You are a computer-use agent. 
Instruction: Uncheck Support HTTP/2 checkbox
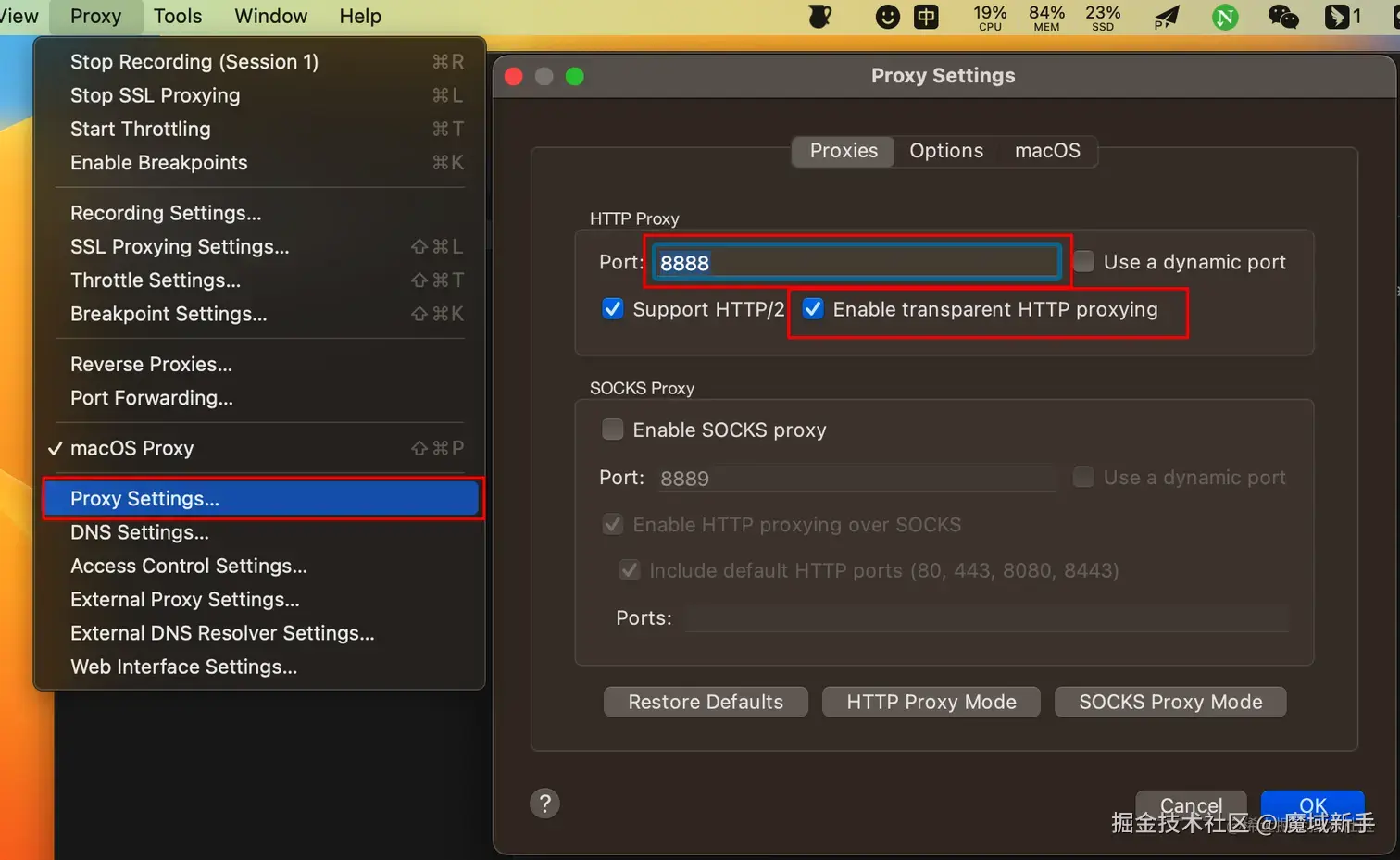click(613, 309)
